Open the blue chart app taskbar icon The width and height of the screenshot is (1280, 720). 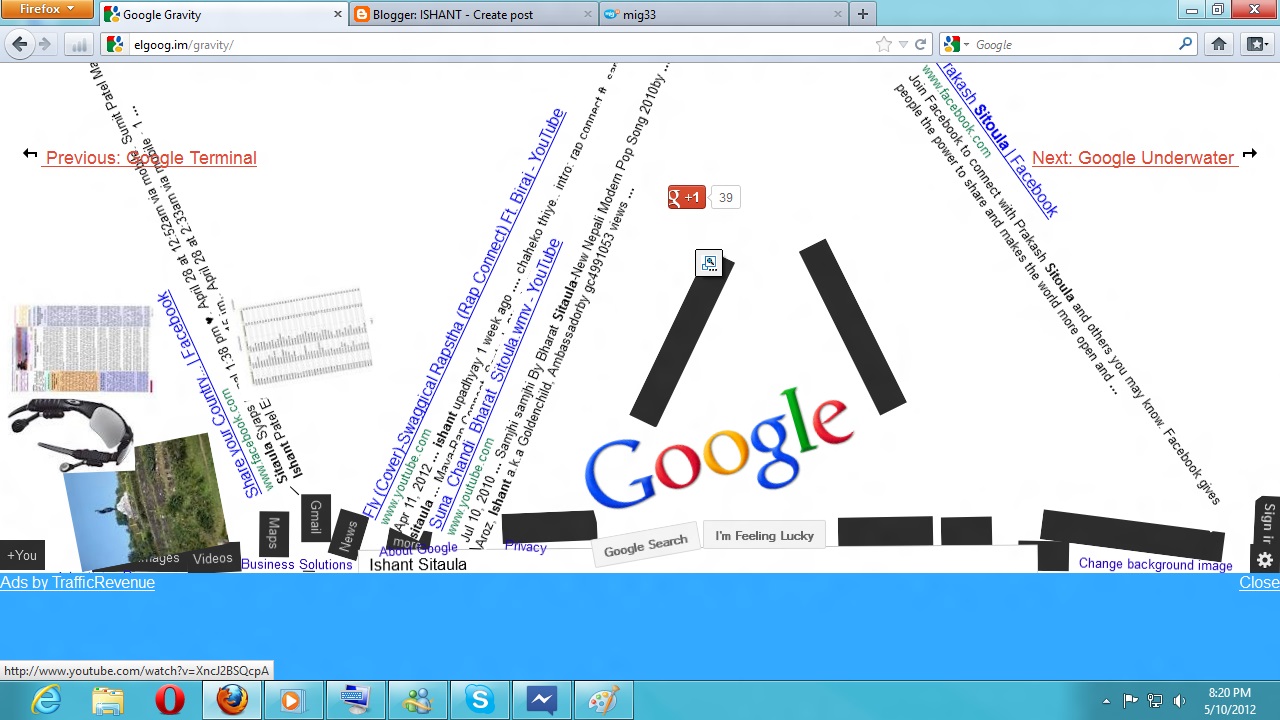(x=542, y=700)
